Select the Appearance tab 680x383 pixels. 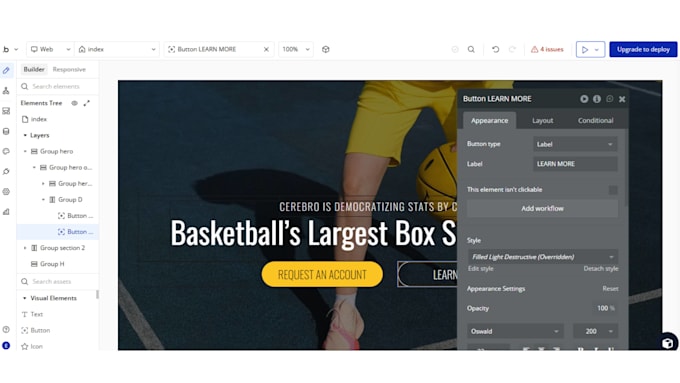(489, 121)
